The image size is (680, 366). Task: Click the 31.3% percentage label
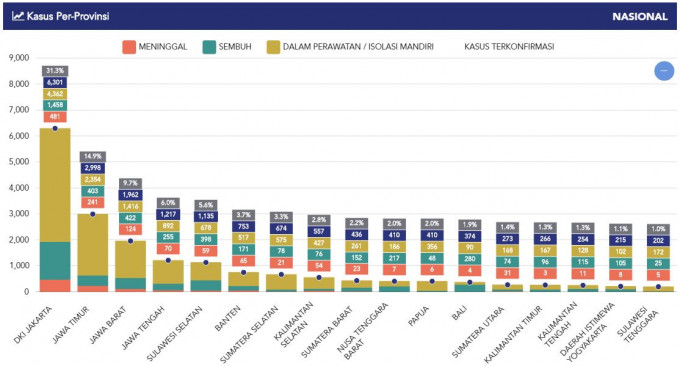[x=55, y=71]
